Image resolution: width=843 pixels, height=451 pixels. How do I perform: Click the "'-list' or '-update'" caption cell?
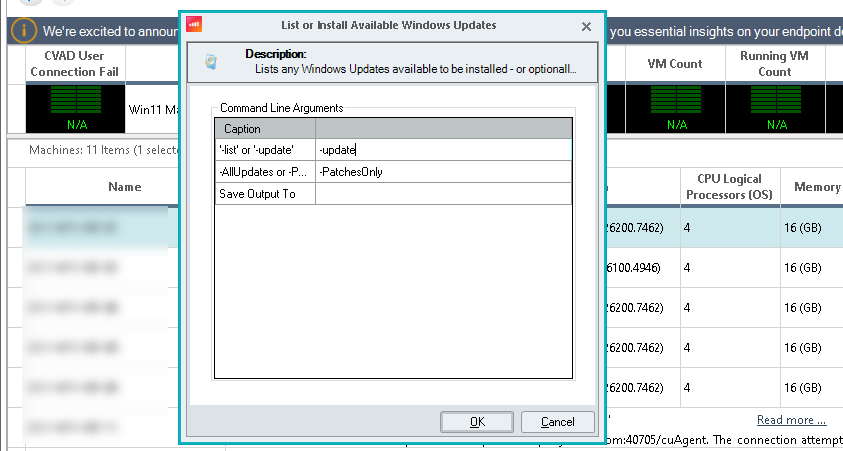[264, 150]
